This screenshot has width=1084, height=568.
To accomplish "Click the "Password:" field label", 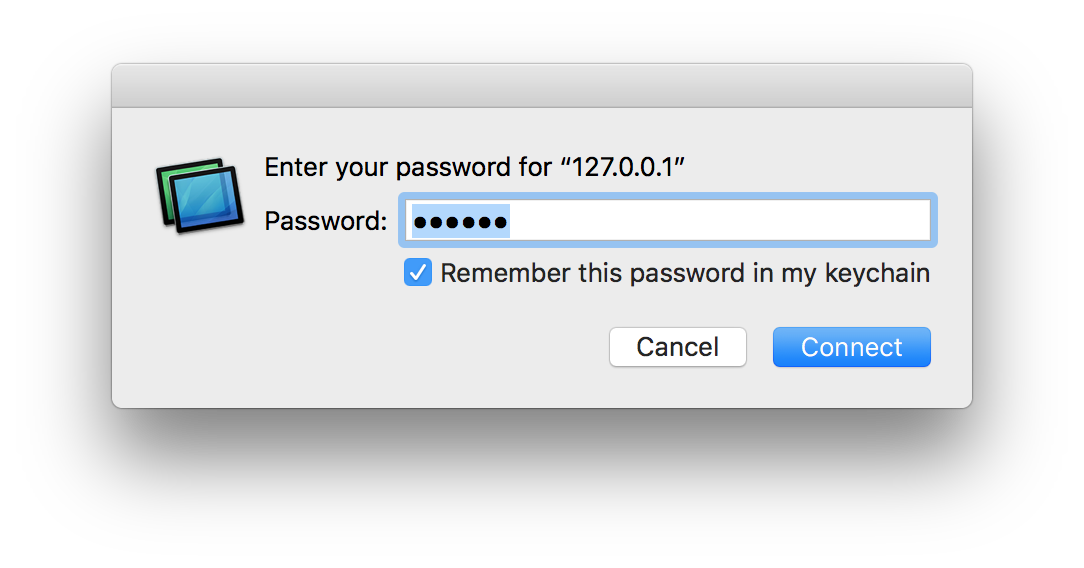I will [325, 221].
